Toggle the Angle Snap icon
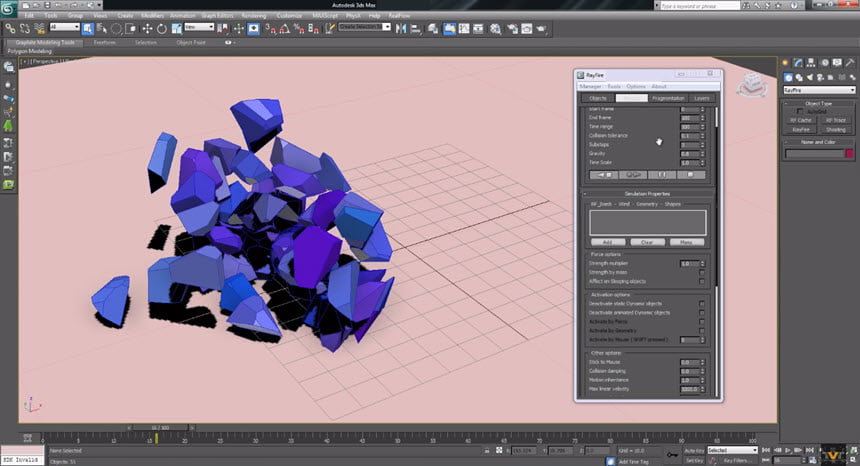 285,28
